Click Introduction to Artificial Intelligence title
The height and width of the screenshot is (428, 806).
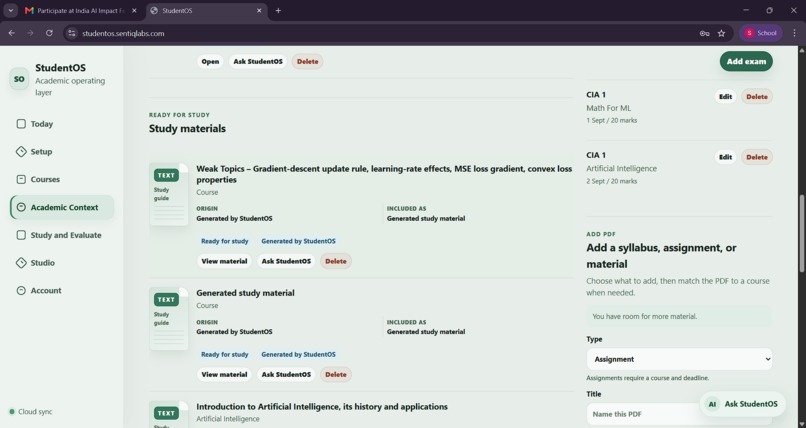(x=322, y=406)
